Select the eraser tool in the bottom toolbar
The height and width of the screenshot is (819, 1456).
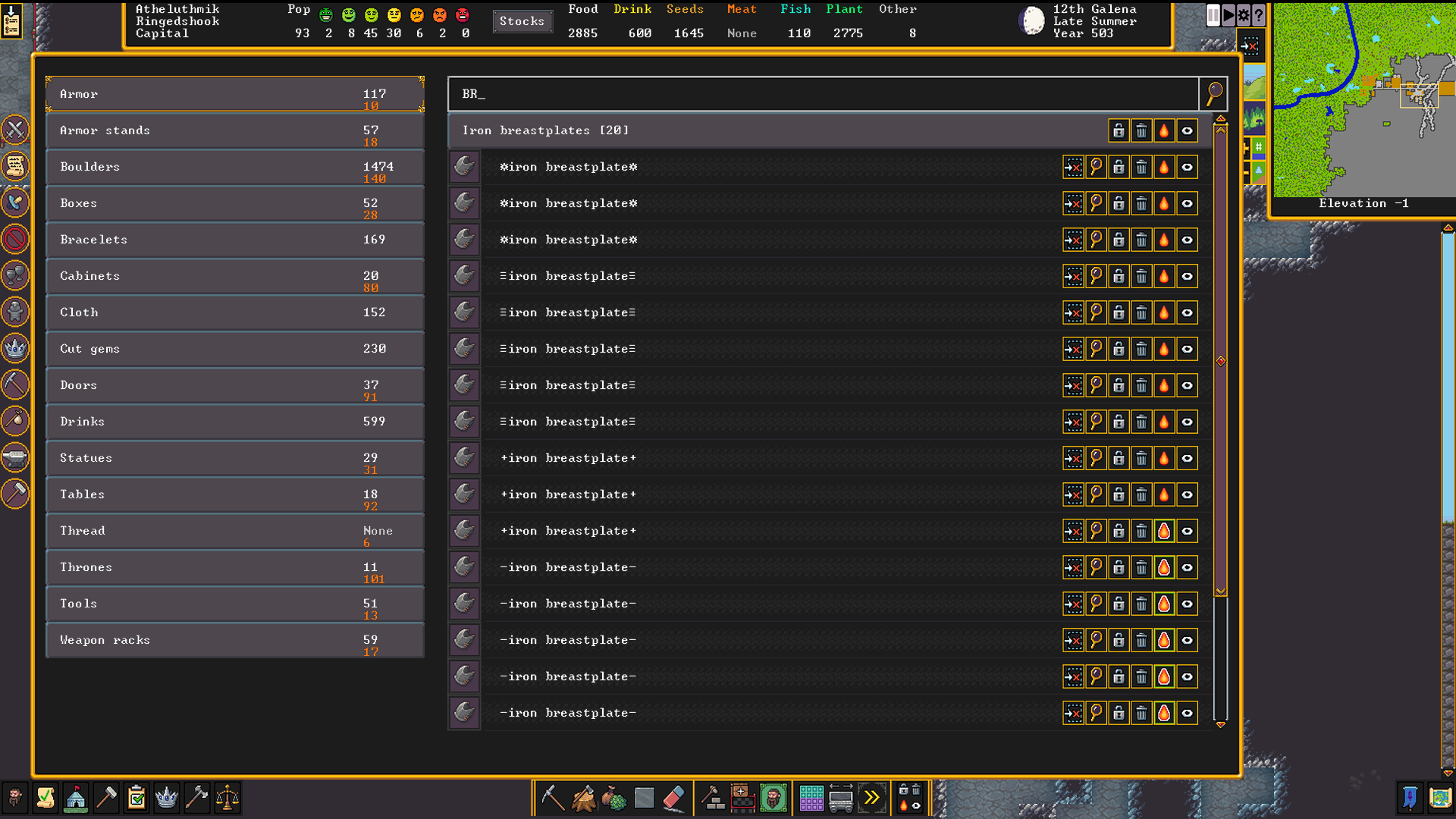pyautogui.click(x=673, y=798)
